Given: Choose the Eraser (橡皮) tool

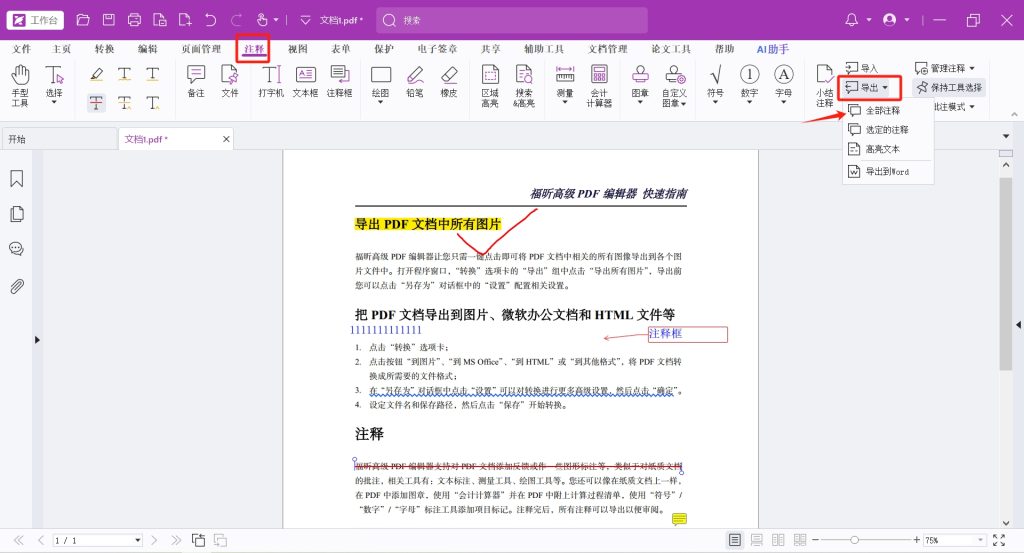Looking at the screenshot, I should (x=449, y=81).
